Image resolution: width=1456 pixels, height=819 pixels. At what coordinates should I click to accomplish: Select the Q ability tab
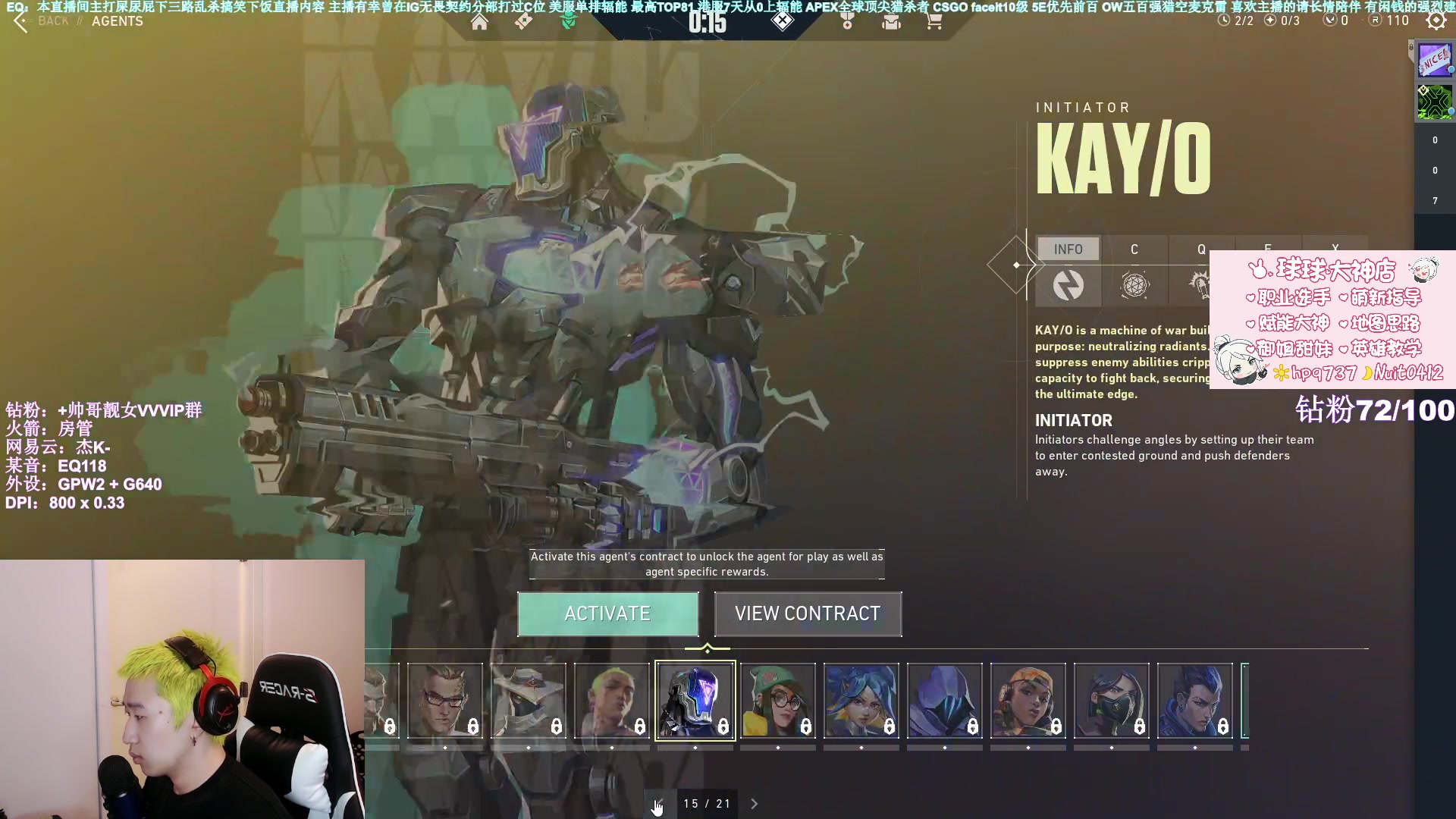(x=1201, y=249)
